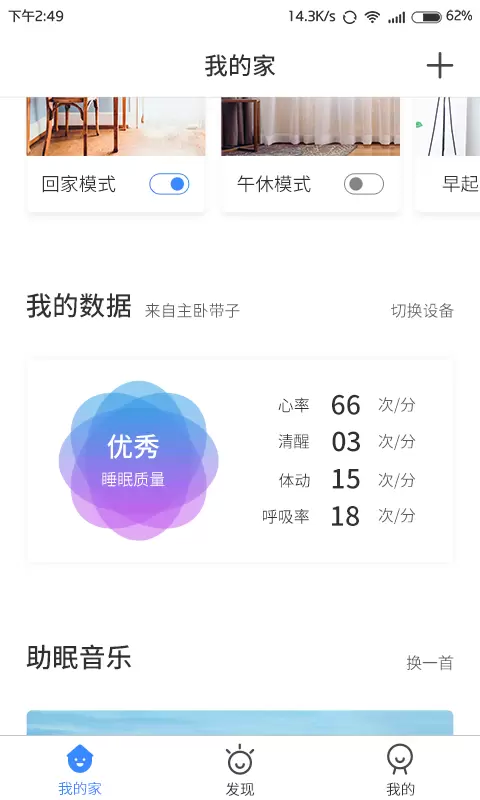Image resolution: width=480 pixels, height=800 pixels.
Task: Tap the 心率 66 heart rate reading
Action: coord(346,405)
